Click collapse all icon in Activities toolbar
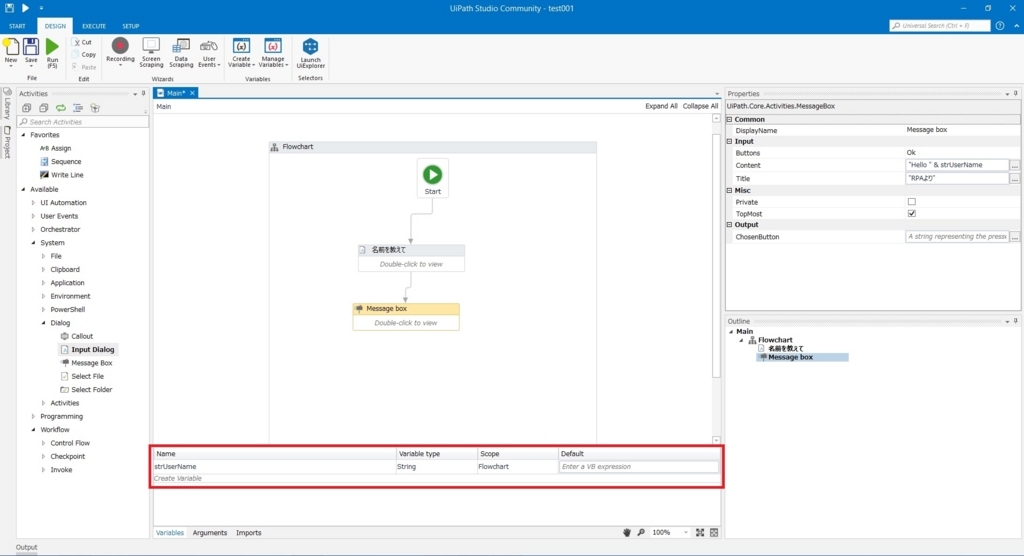1024x556 pixels. coord(44,108)
